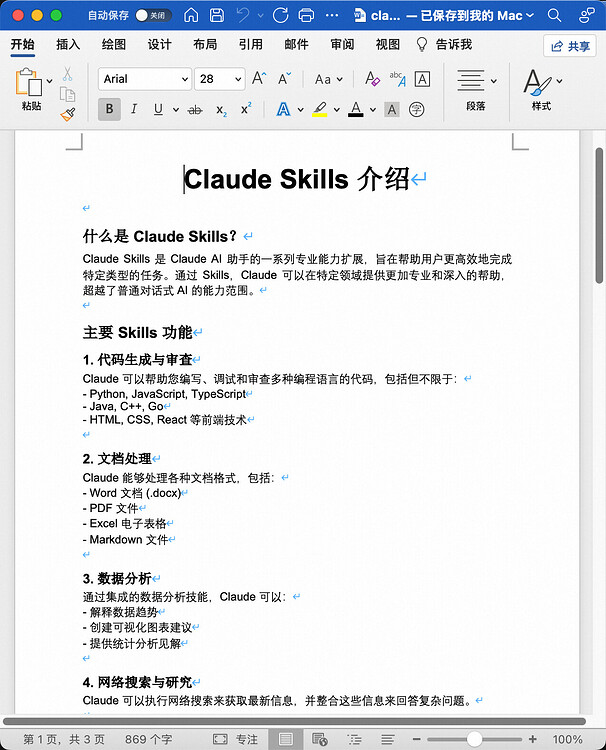The width and height of the screenshot is (606, 750).
Task: Click the Redo/Repeat arrow icon
Action: [281, 15]
